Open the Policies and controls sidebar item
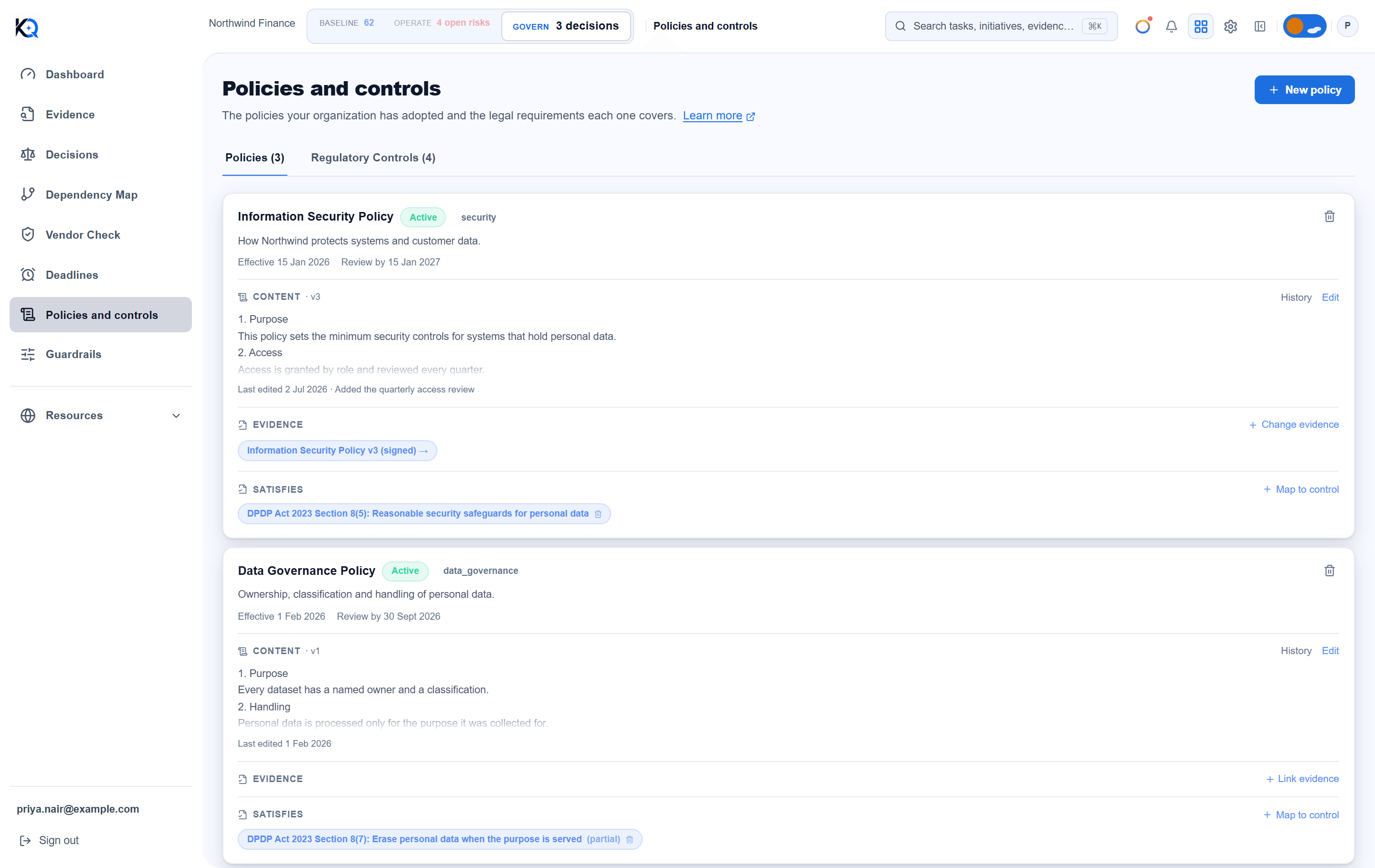Screen dimensions: 1375x868 point(100,315)
